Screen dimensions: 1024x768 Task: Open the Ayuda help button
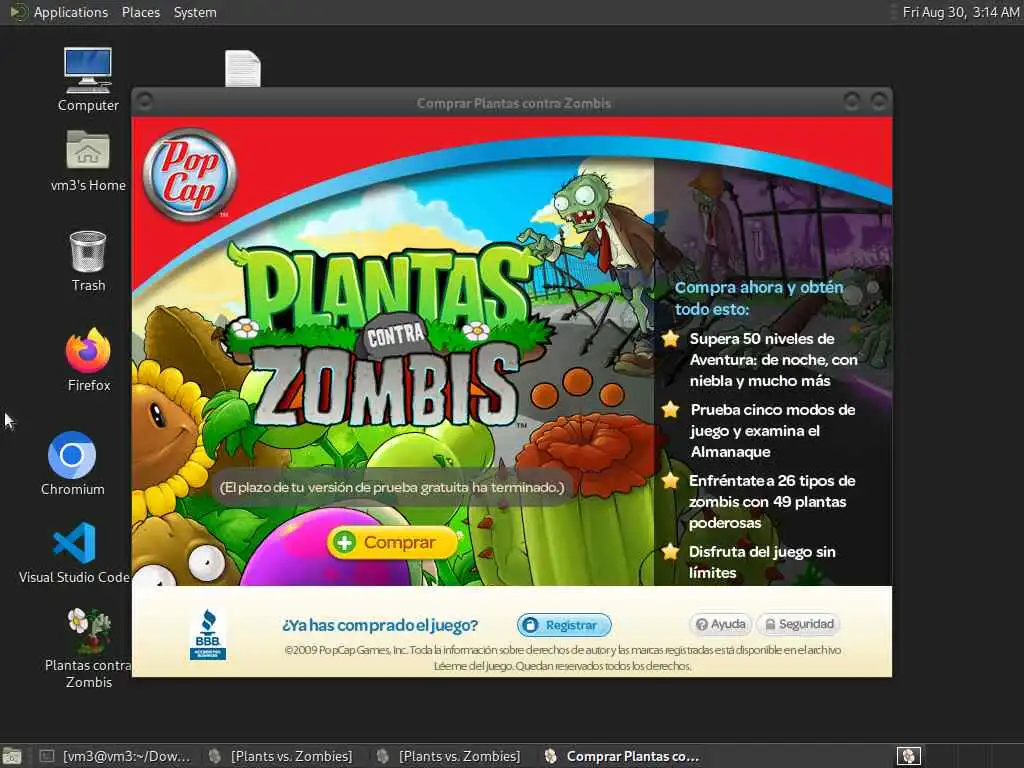(x=720, y=624)
